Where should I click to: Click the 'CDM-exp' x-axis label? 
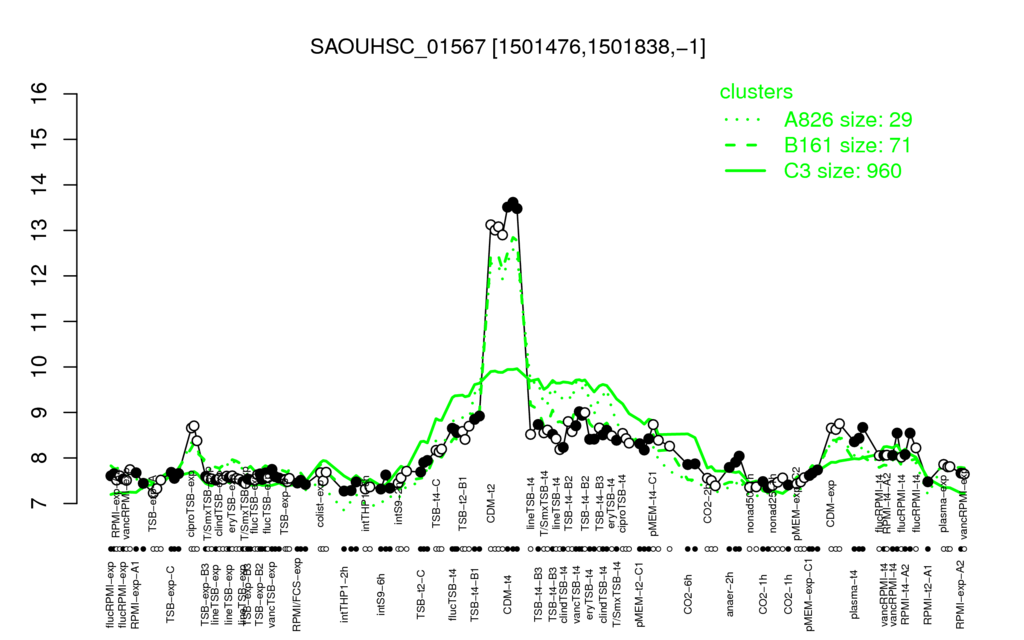831,502
